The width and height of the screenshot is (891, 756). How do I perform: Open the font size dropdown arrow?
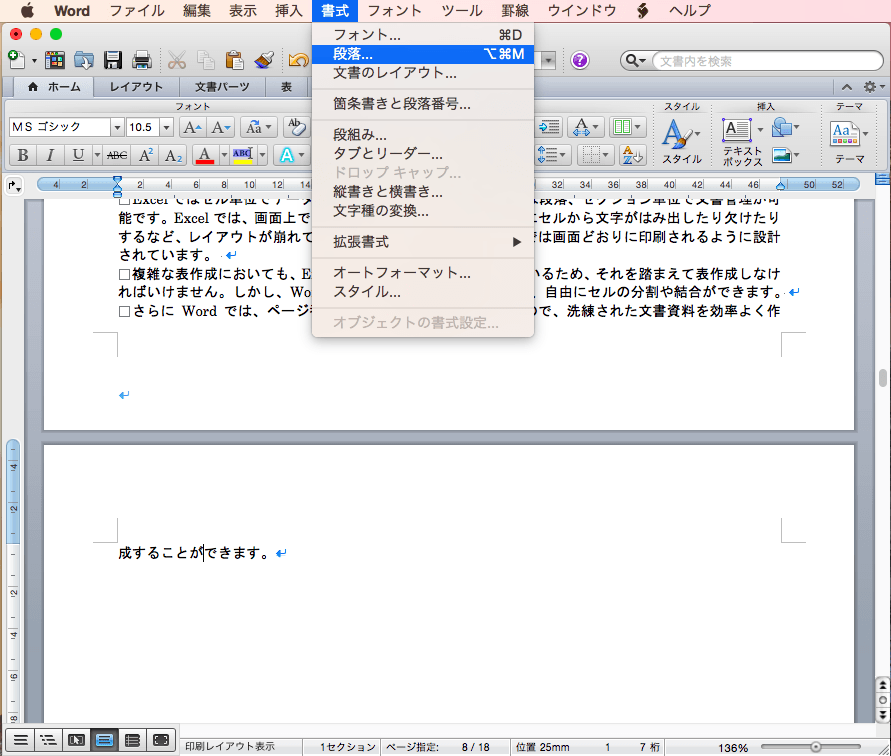pos(166,127)
